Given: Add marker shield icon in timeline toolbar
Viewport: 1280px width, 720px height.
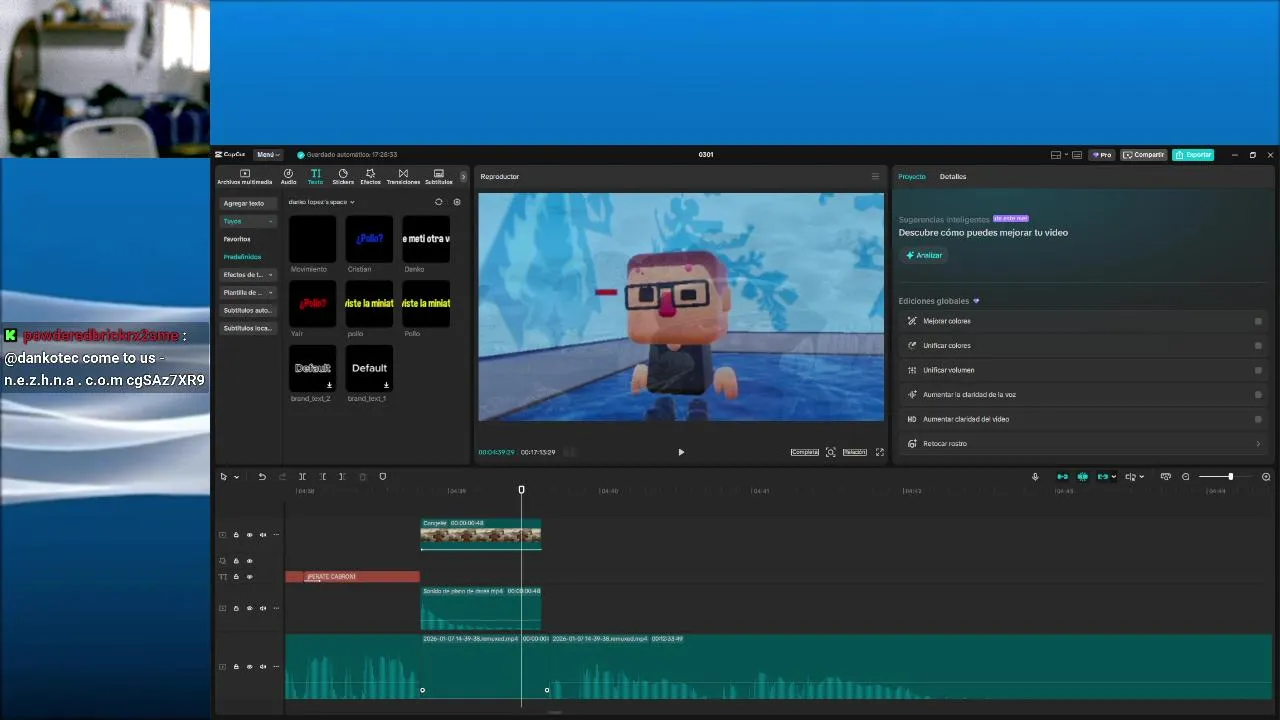Looking at the screenshot, I should click(x=382, y=477).
